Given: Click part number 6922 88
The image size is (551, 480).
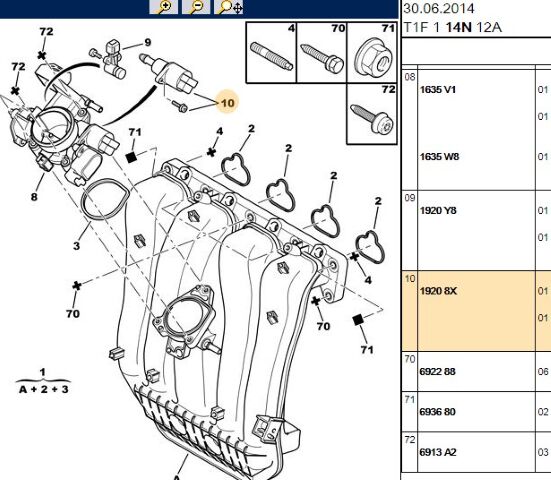Looking at the screenshot, I should click(x=437, y=371).
